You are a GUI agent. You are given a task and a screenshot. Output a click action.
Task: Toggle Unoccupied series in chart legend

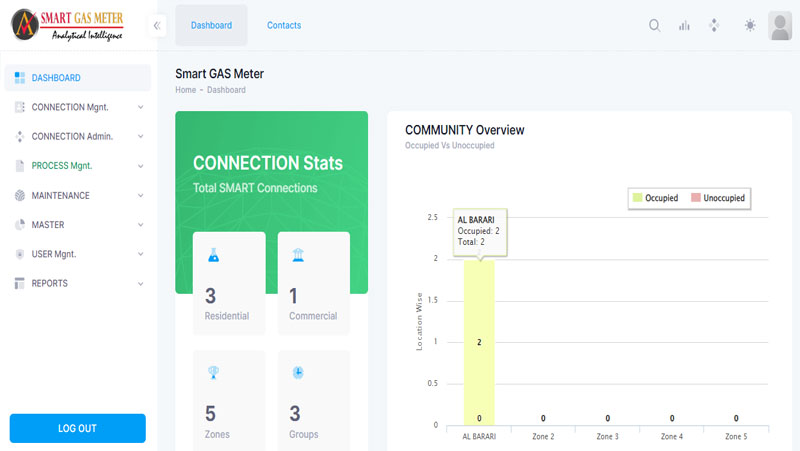click(716, 198)
